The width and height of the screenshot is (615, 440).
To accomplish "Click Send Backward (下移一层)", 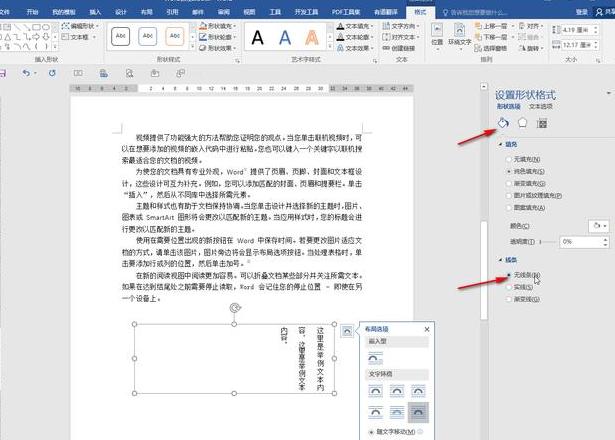I will 494,37.
